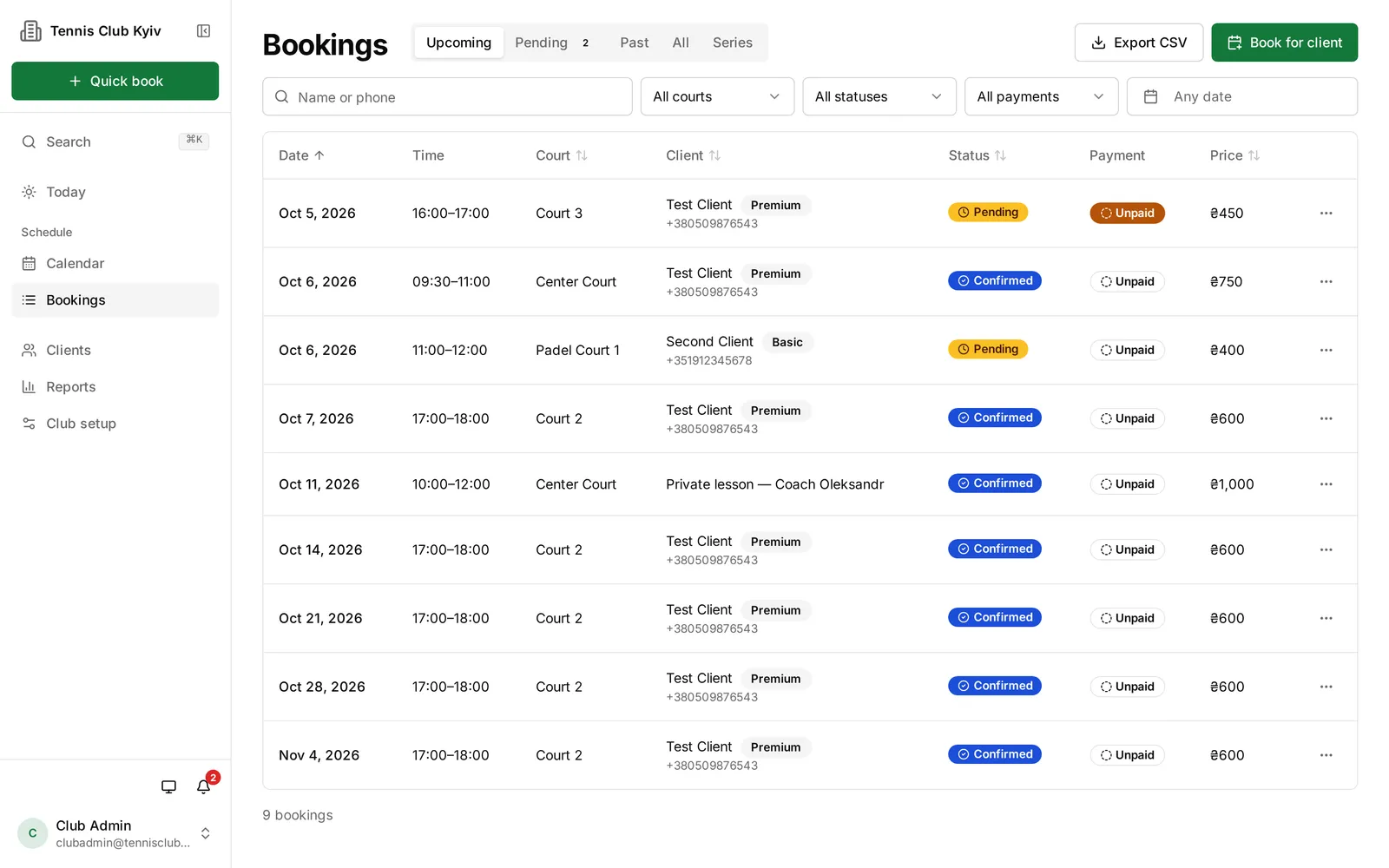Screen dimensions: 1389x868
Task: Click the 9 bookings count text
Action: point(298,816)
